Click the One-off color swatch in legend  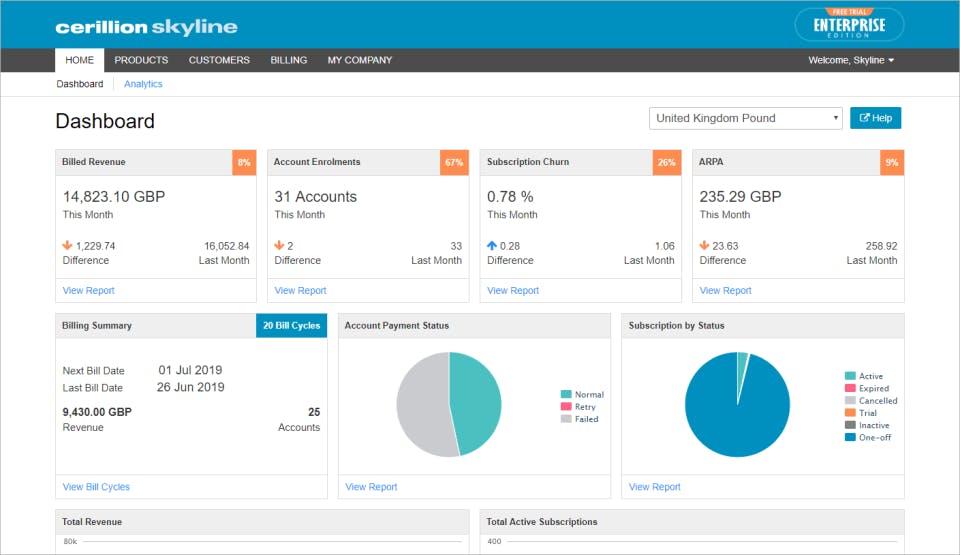(x=850, y=437)
